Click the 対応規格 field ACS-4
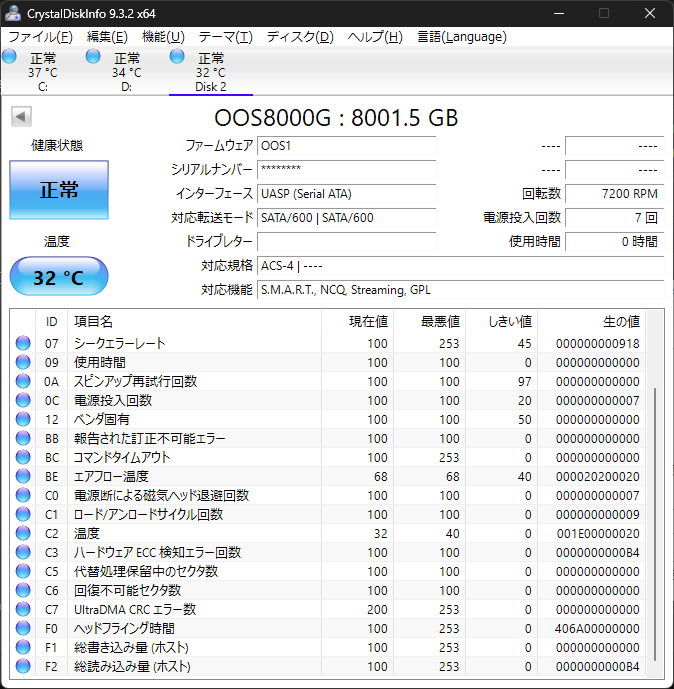This screenshot has height=689, width=674. tap(460, 266)
